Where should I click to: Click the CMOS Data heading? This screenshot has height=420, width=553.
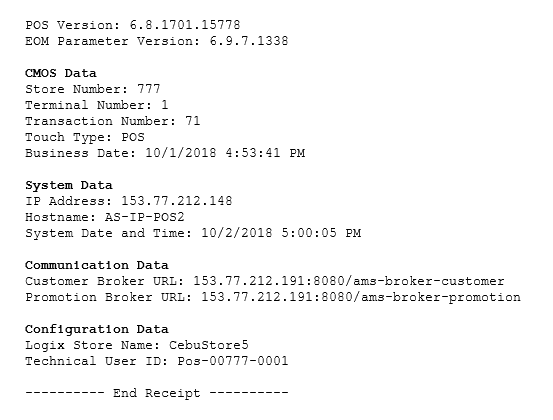point(61,73)
